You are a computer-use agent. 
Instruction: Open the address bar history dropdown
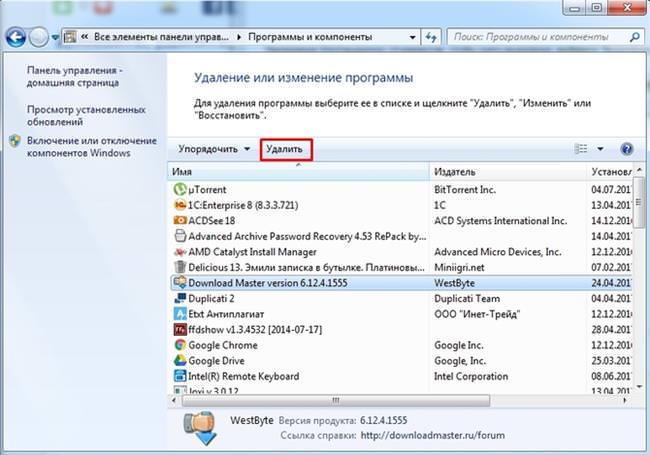(412, 37)
